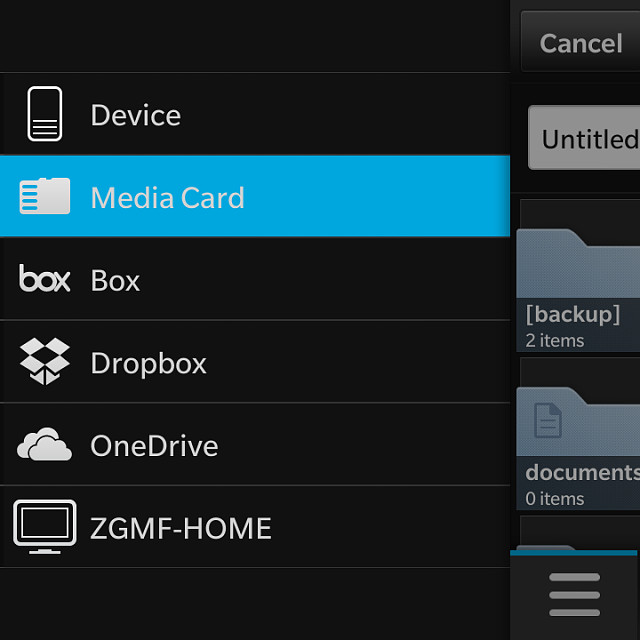Image resolution: width=640 pixels, height=640 pixels.
Task: Tap the OneDrive cloud icon
Action: coord(44,444)
